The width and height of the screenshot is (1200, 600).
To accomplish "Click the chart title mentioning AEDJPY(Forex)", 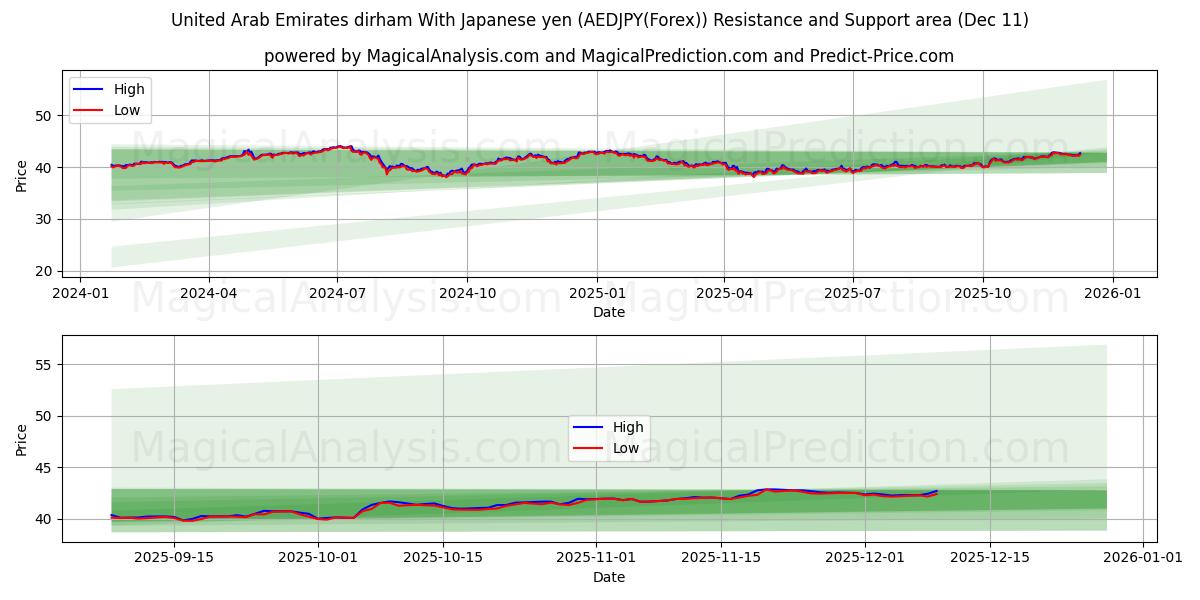I will coord(600,16).
